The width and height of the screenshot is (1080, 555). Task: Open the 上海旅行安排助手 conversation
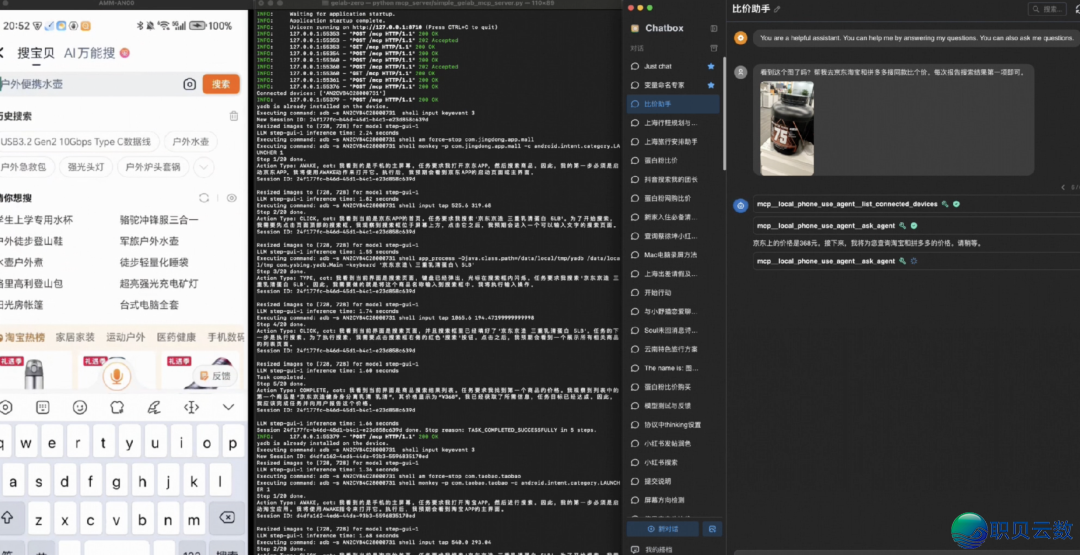pos(672,141)
